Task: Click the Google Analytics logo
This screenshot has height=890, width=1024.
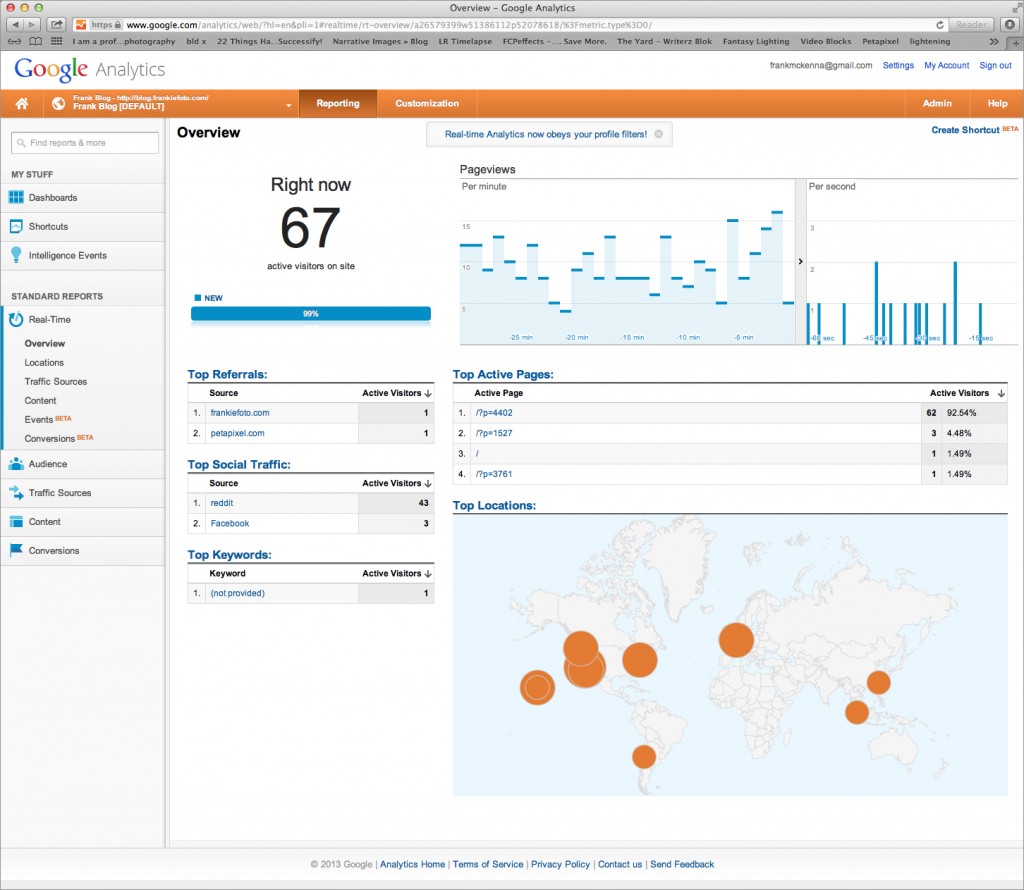Action: pos(89,69)
